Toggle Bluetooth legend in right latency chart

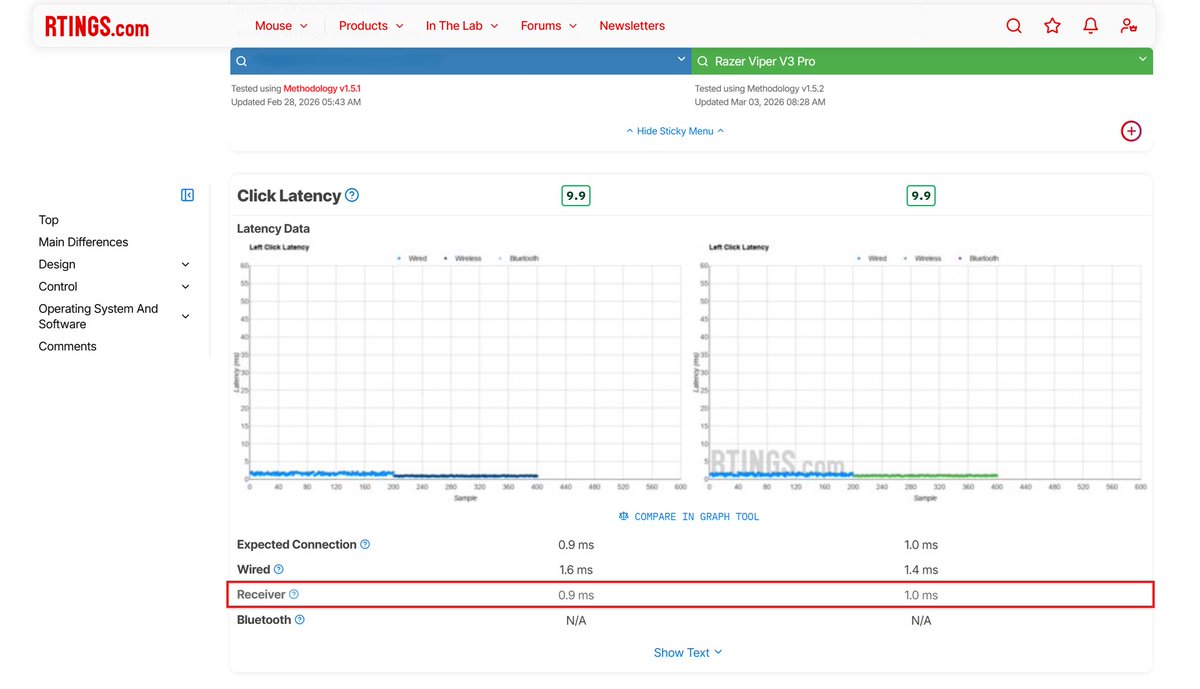click(x=978, y=258)
